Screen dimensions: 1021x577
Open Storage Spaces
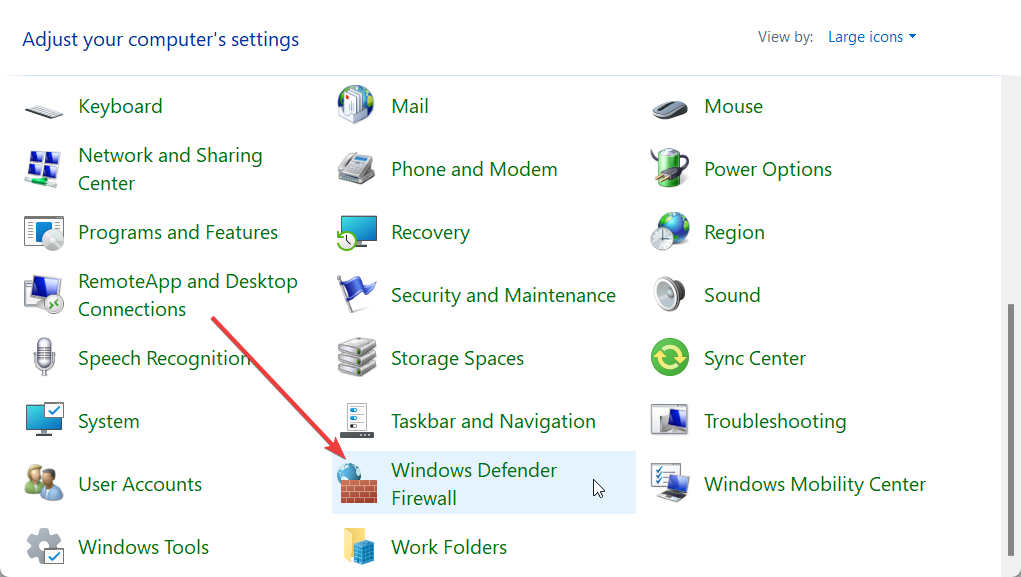(456, 358)
